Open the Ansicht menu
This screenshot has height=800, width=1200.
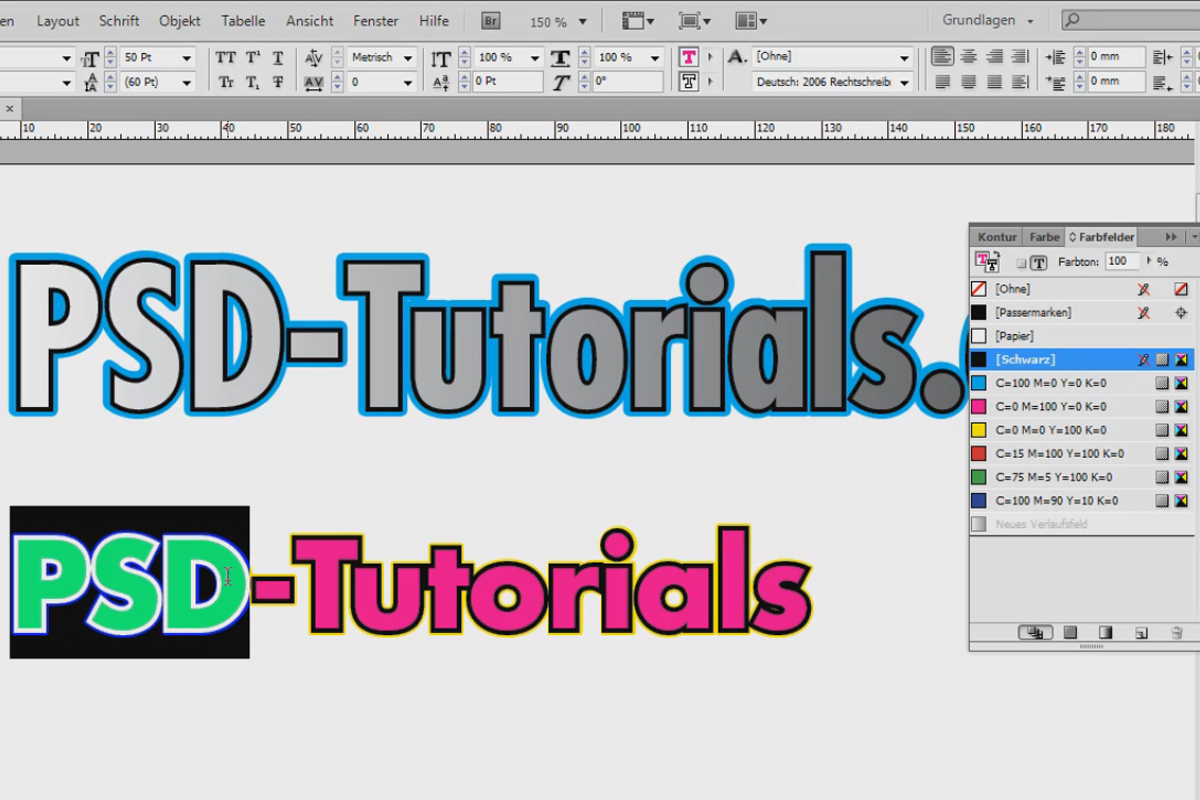click(x=310, y=21)
